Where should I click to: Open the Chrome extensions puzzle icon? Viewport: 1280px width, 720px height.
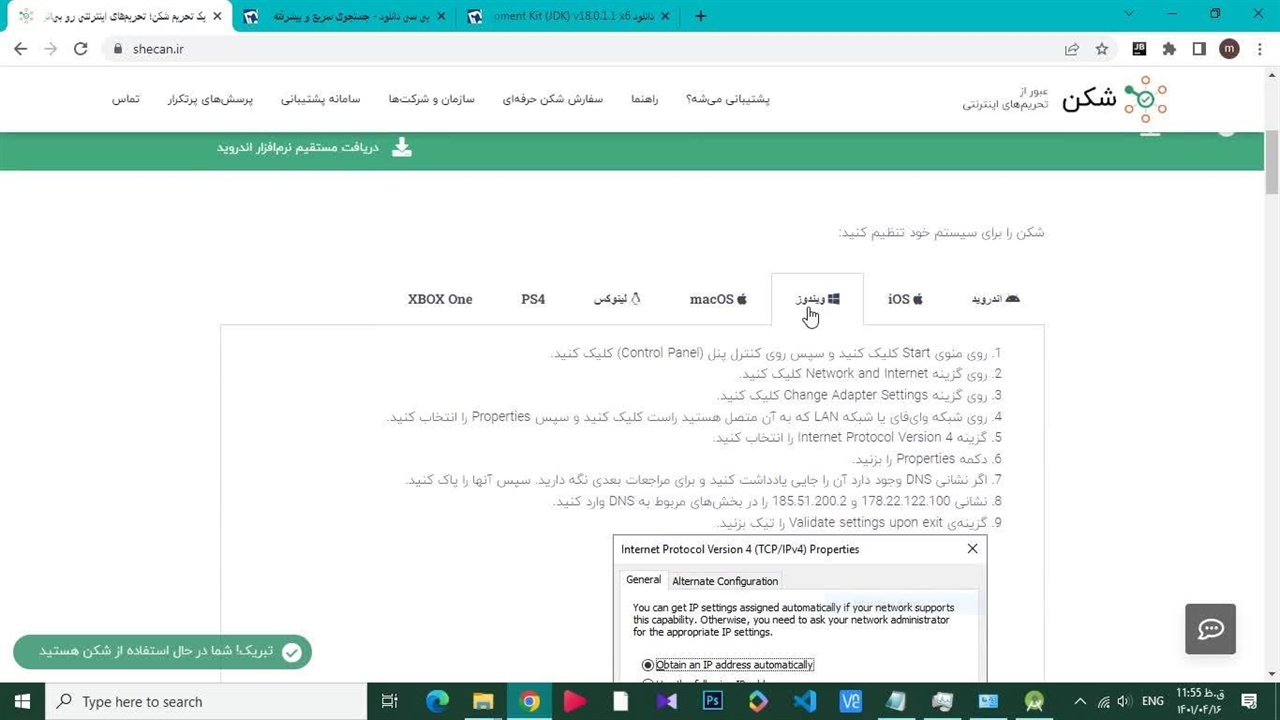pos(1169,49)
